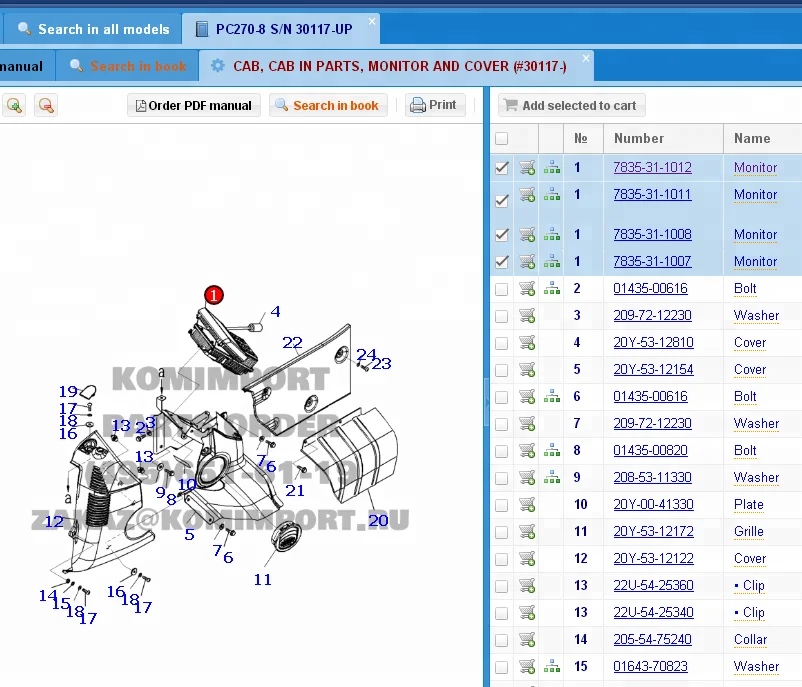This screenshot has width=802, height=687.
Task: Click the Order PDF manual button
Action: click(x=194, y=105)
